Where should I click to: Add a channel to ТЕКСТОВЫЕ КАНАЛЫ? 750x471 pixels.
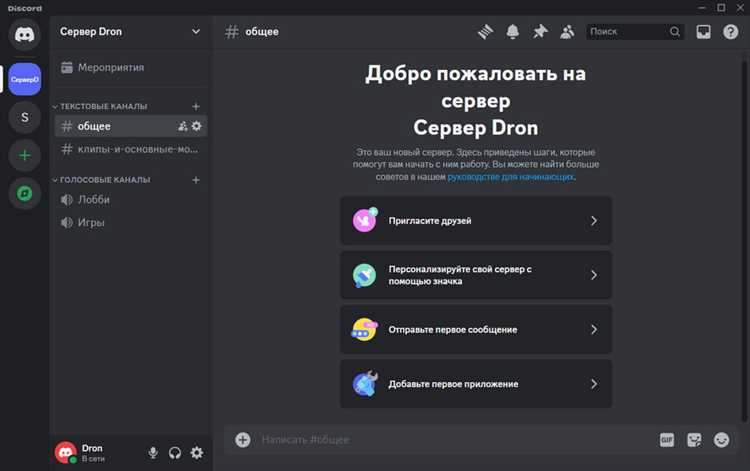[196, 106]
